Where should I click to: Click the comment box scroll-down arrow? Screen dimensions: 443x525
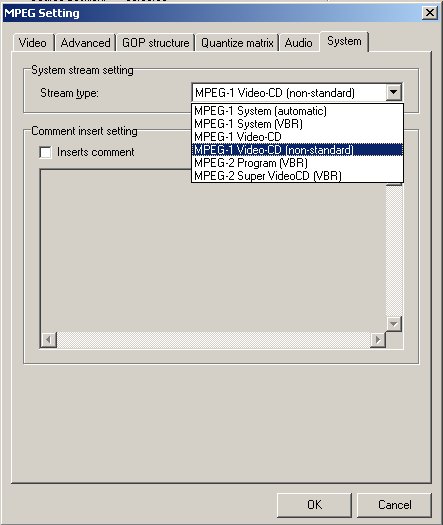click(394, 324)
